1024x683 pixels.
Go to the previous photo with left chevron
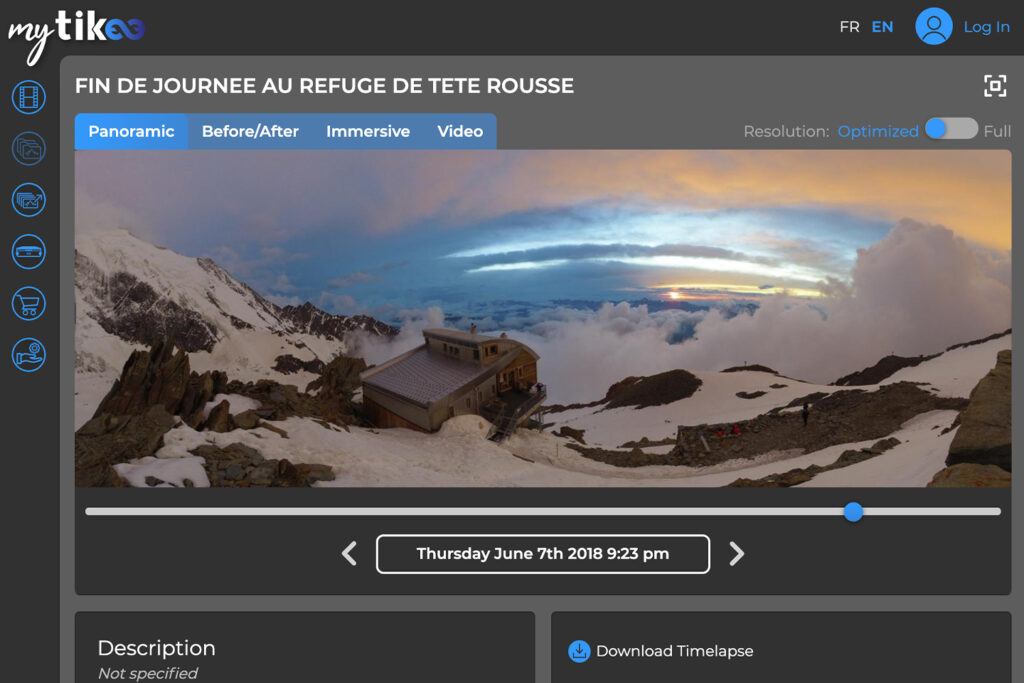(349, 554)
